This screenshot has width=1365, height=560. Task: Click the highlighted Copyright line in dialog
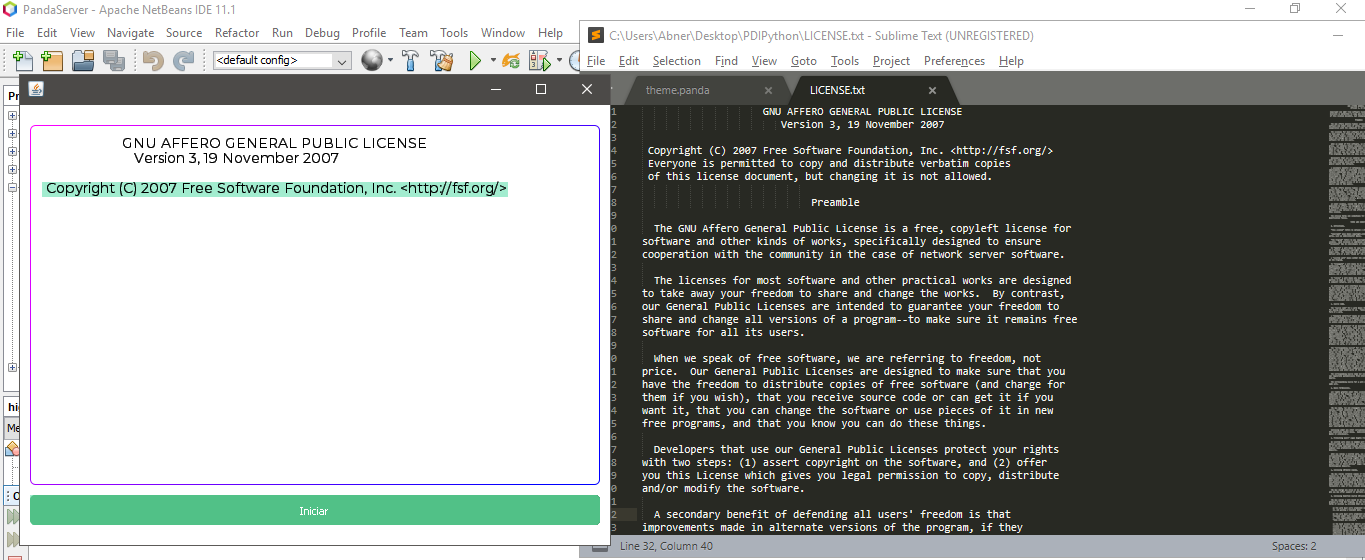[276, 188]
